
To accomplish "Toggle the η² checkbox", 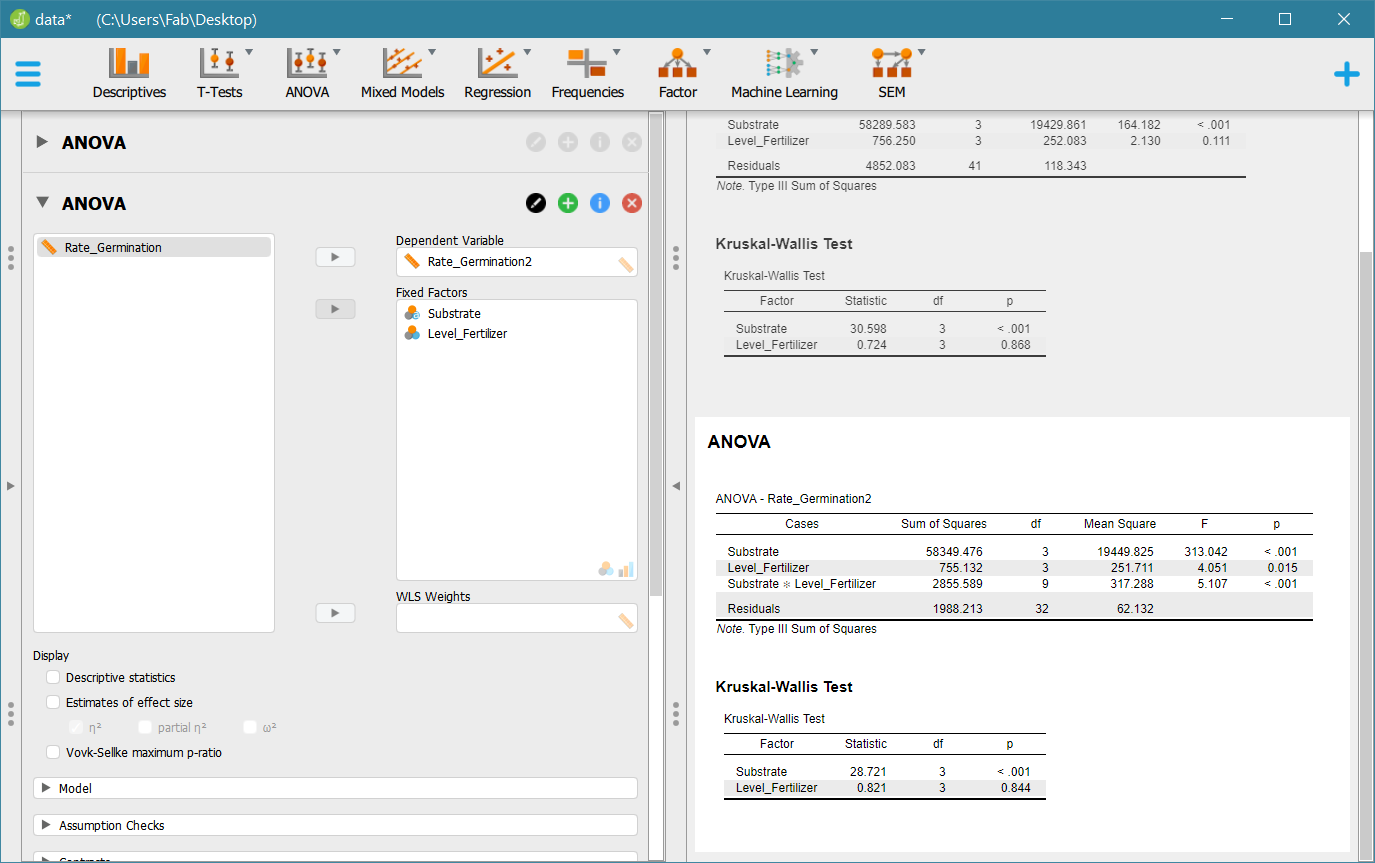I will [x=75, y=728].
